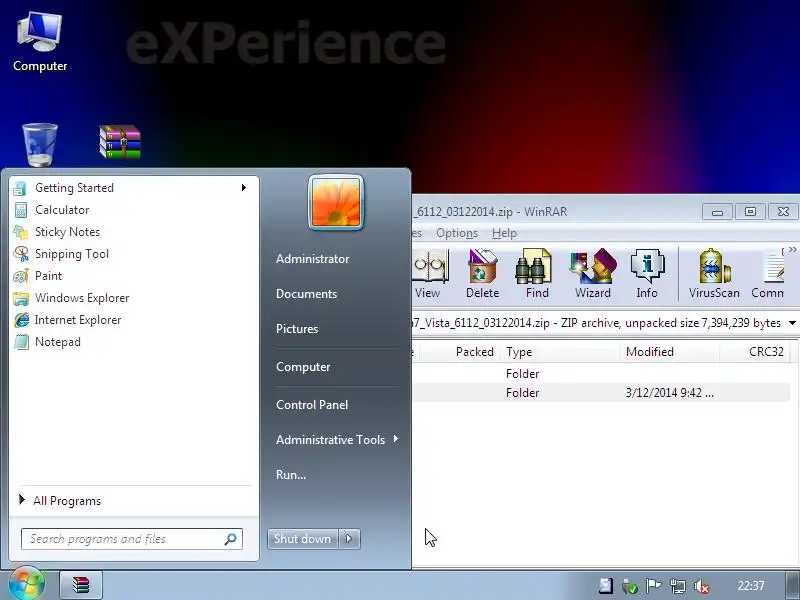Click the user account flower picture
This screenshot has width=800, height=600.
point(336,203)
